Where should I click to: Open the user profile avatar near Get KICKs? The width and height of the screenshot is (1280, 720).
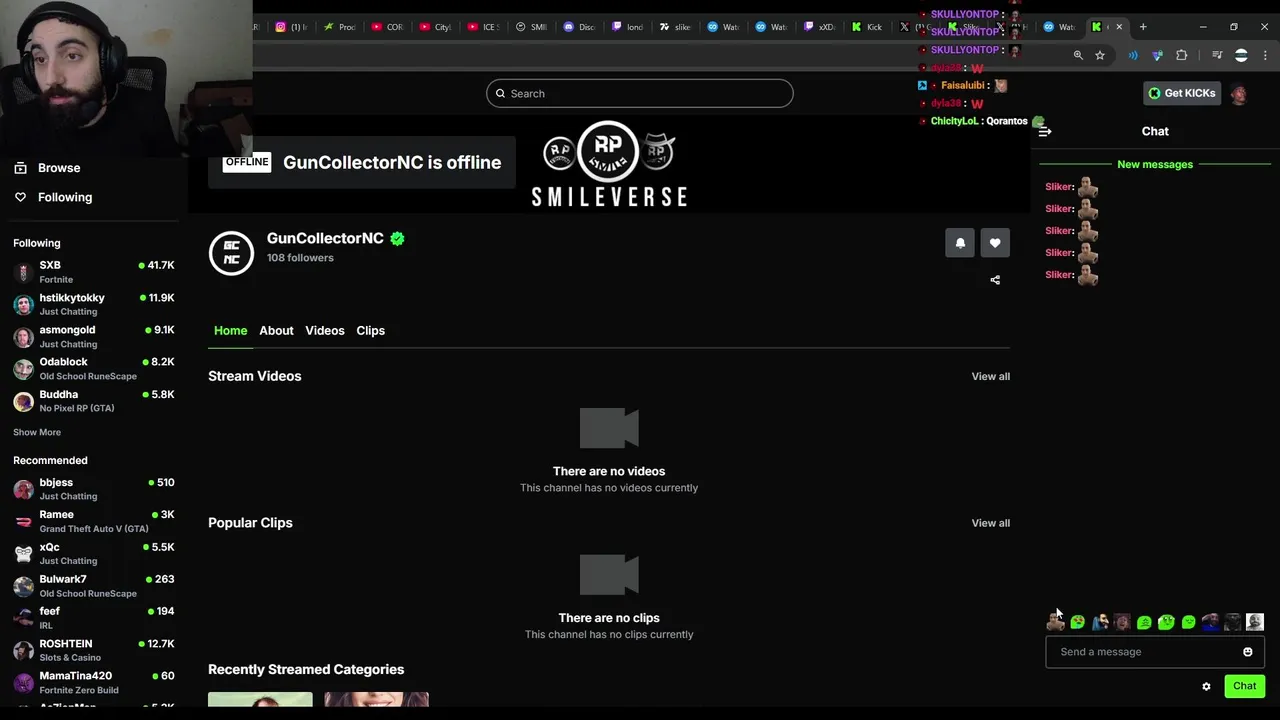coord(1239,94)
